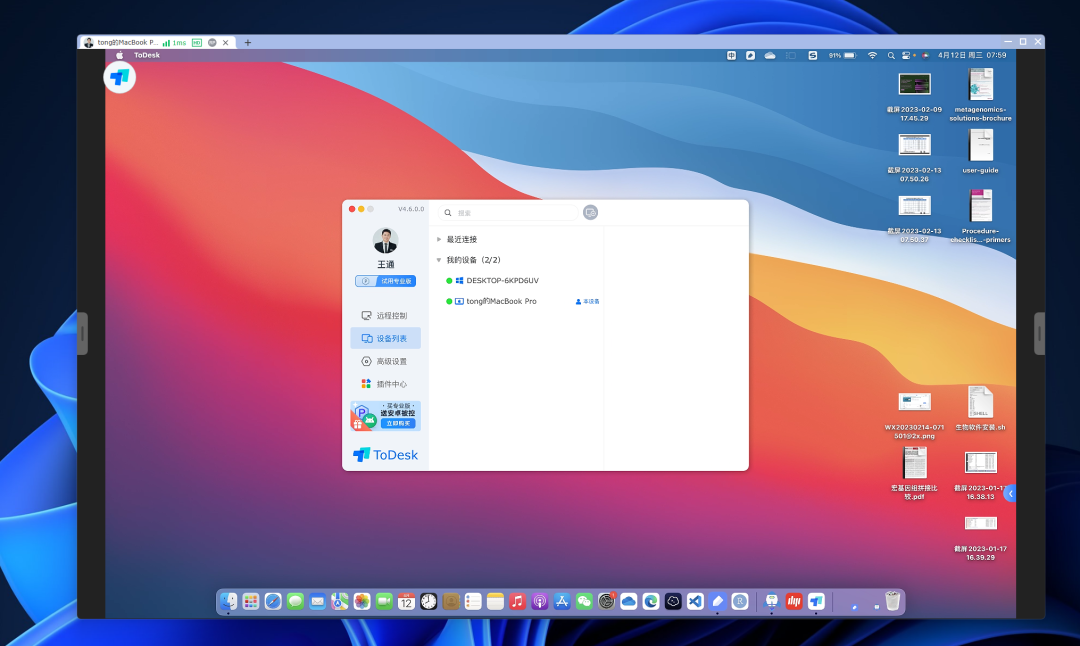
Task: Click the Wi-Fi icon in menu bar
Action: pyautogui.click(x=872, y=55)
